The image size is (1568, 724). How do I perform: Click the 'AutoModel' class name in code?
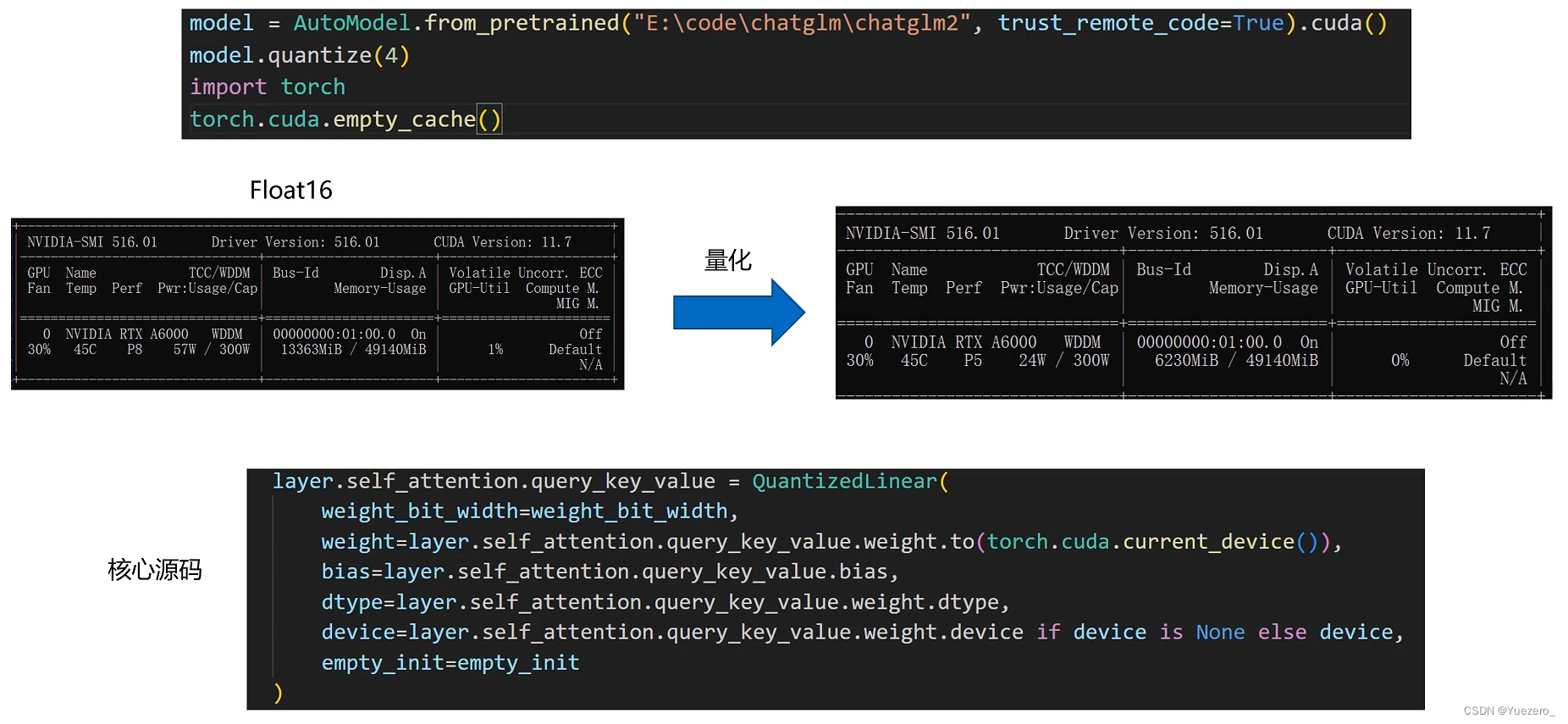point(352,23)
